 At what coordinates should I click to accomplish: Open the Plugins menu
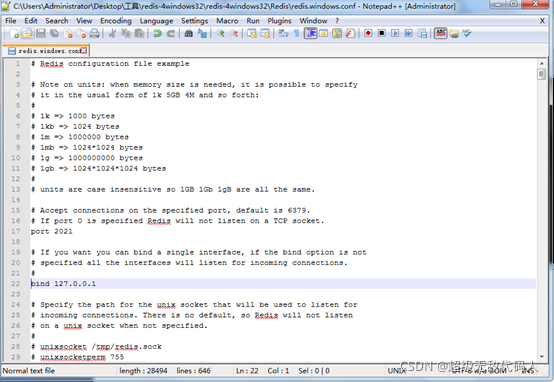(279, 21)
